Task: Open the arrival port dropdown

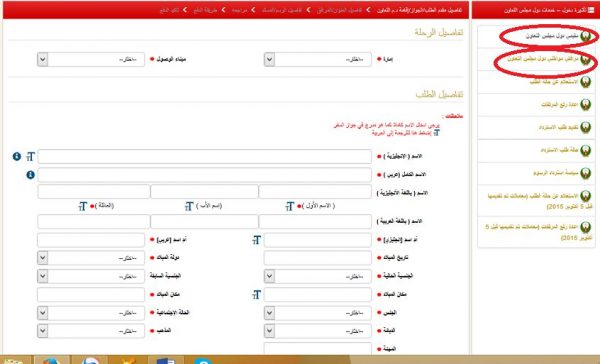Action: click(91, 59)
